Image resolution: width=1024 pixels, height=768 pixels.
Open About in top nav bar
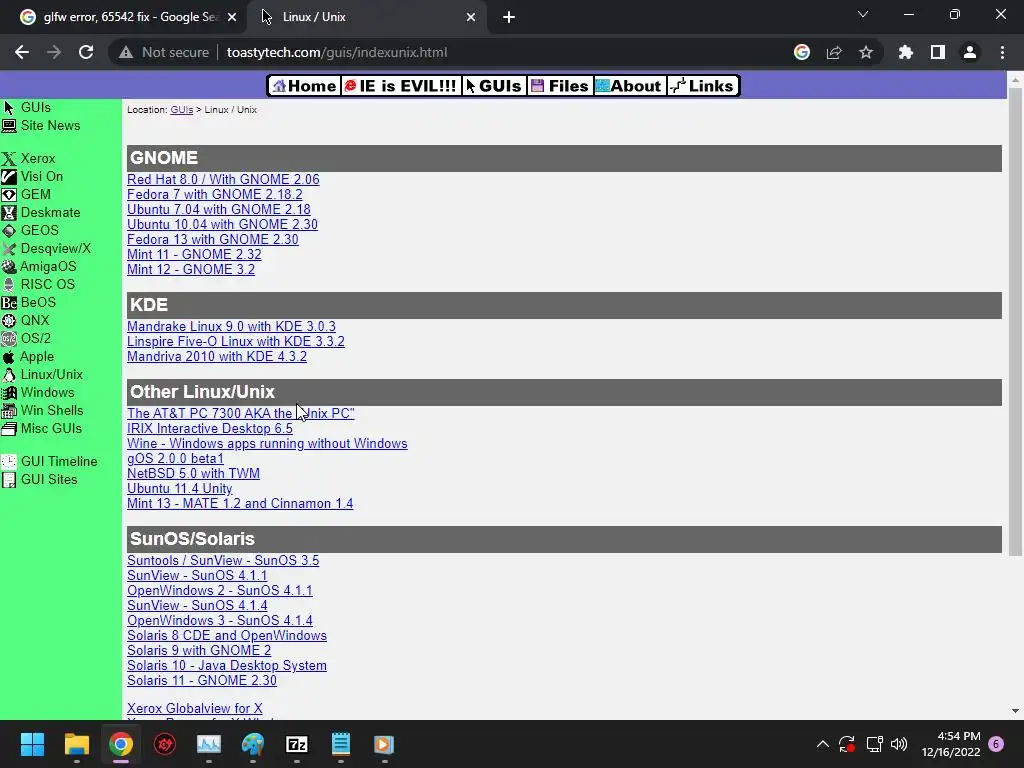[630, 86]
